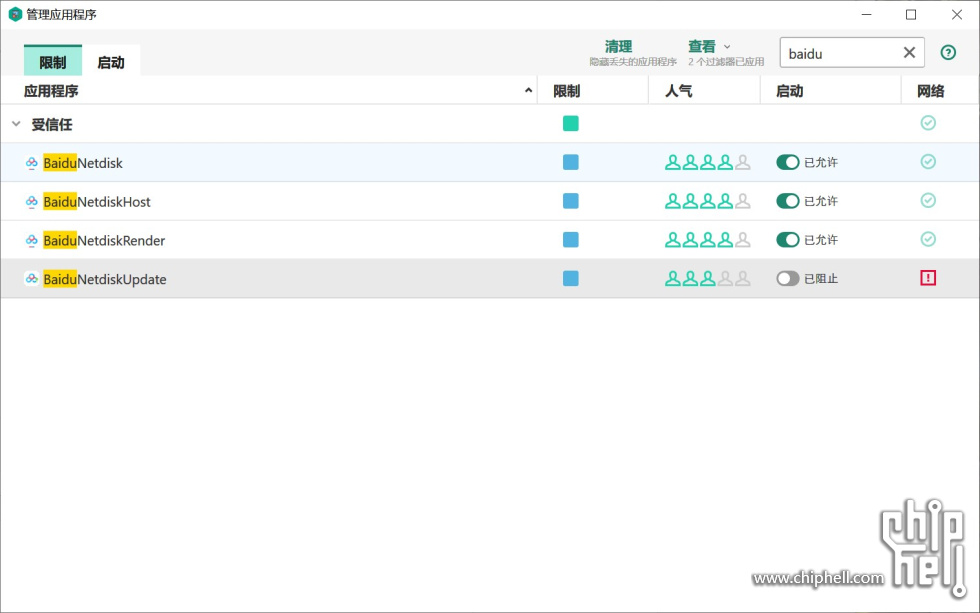Click the 清理 button
The image size is (980, 613).
(618, 47)
